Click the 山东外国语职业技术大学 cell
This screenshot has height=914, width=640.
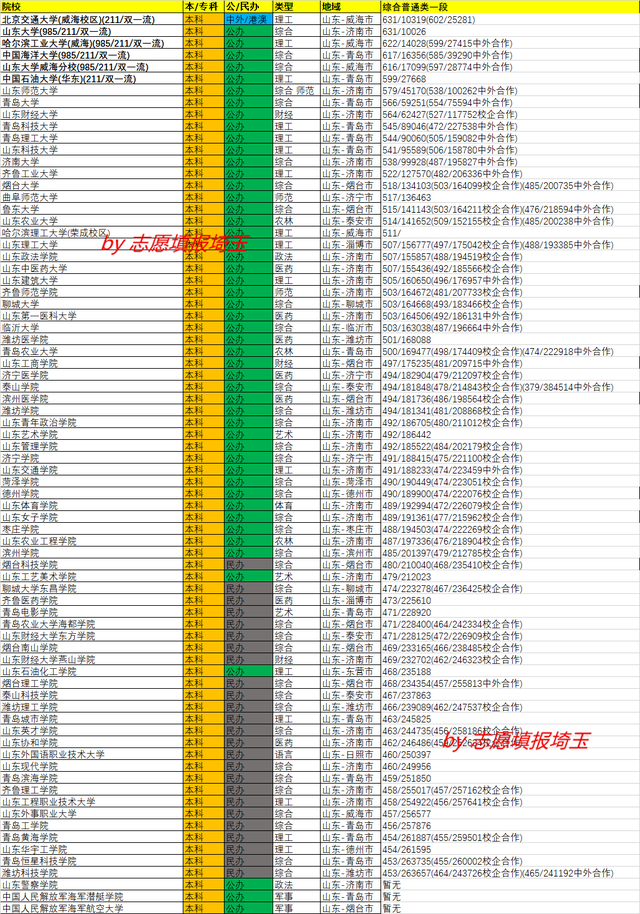pyautogui.click(x=92, y=754)
